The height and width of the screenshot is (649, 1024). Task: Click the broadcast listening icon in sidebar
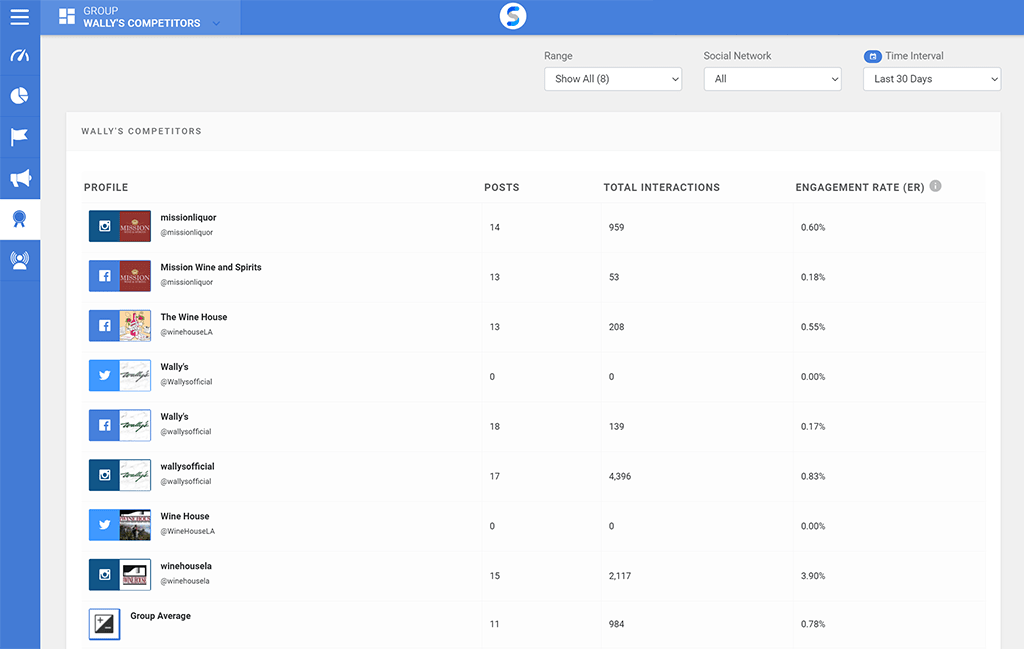20,260
